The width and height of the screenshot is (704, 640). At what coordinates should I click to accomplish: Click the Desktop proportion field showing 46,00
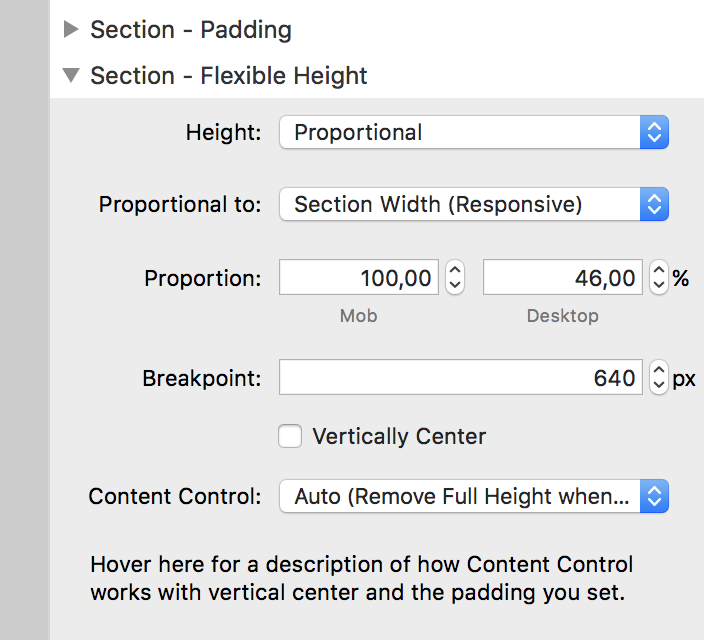(562, 278)
